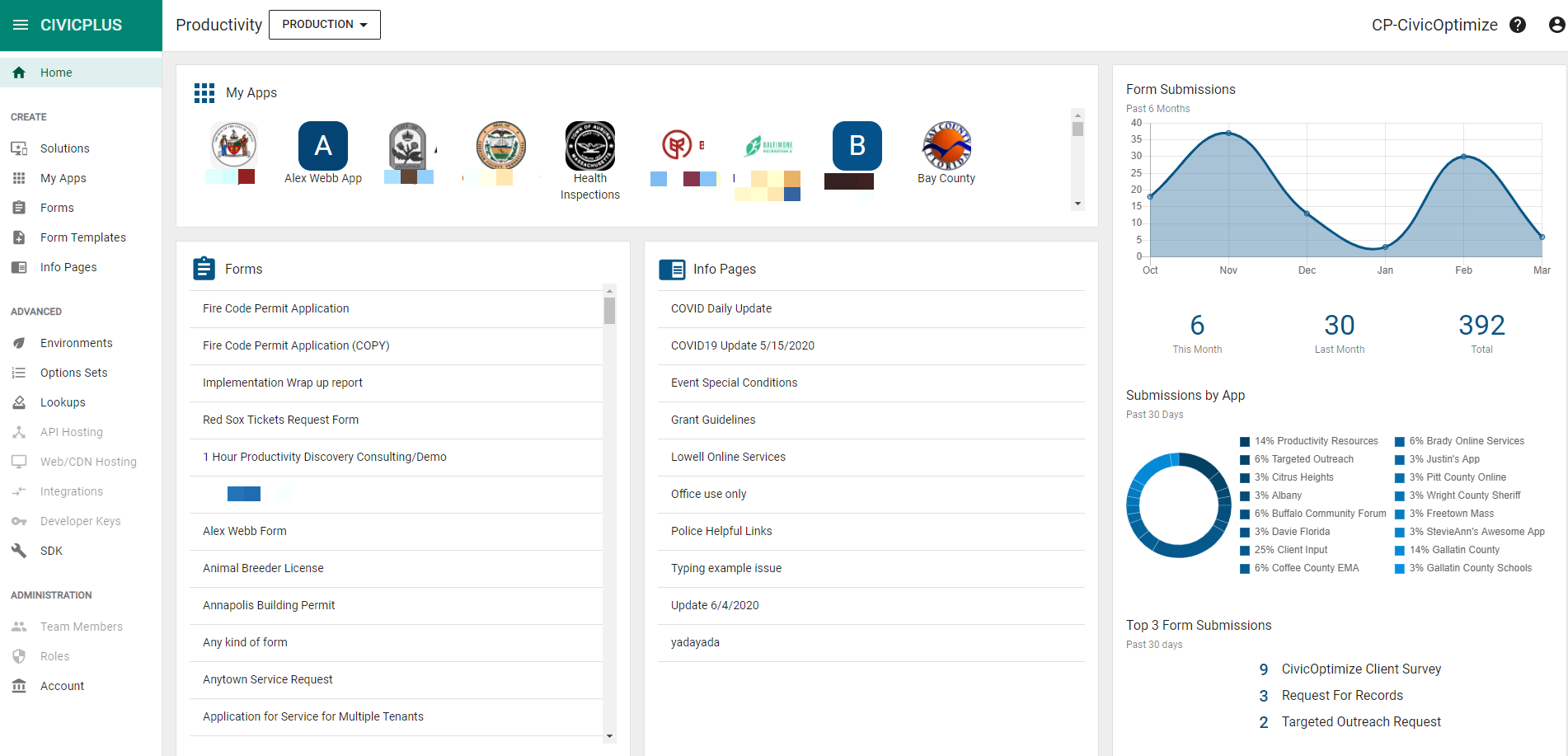
Task: Click the Roles shield icon
Action: pos(19,656)
